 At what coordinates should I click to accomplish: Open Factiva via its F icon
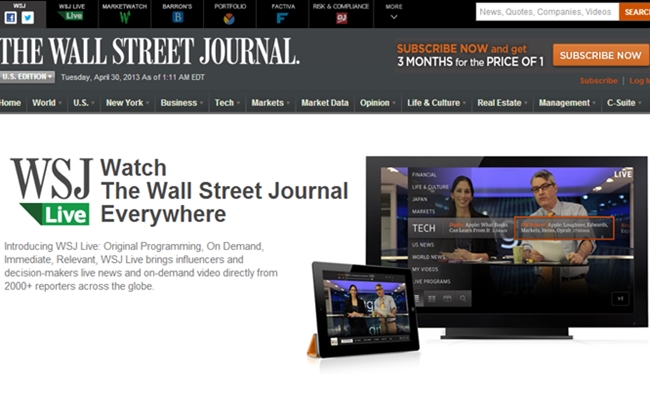282,17
